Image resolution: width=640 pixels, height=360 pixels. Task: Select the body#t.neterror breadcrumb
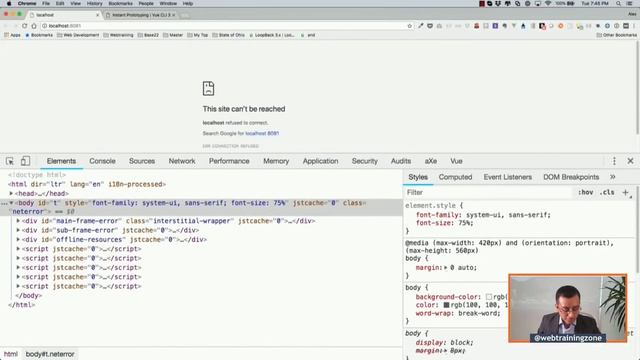(x=50, y=354)
